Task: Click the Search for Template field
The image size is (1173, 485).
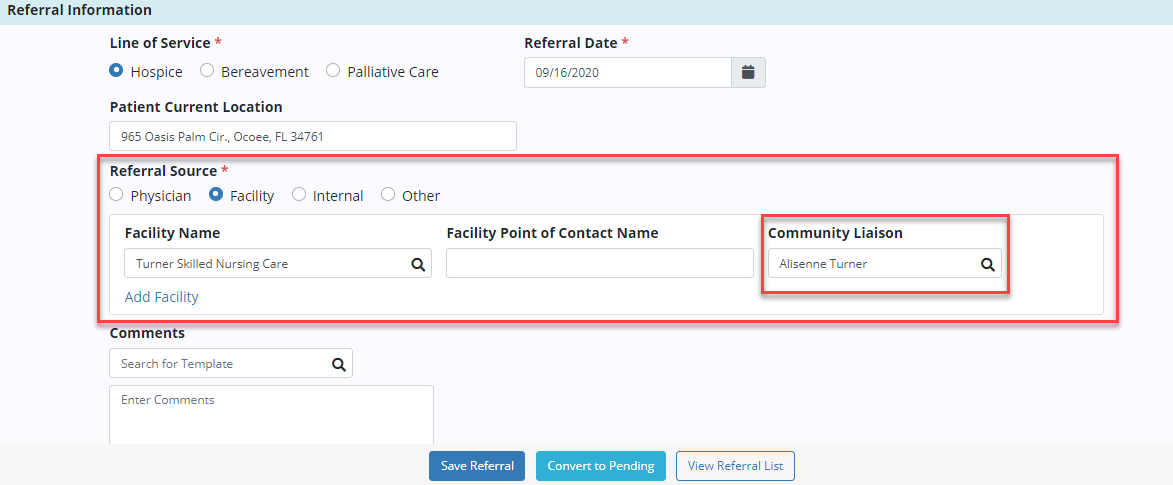Action: tap(218, 364)
